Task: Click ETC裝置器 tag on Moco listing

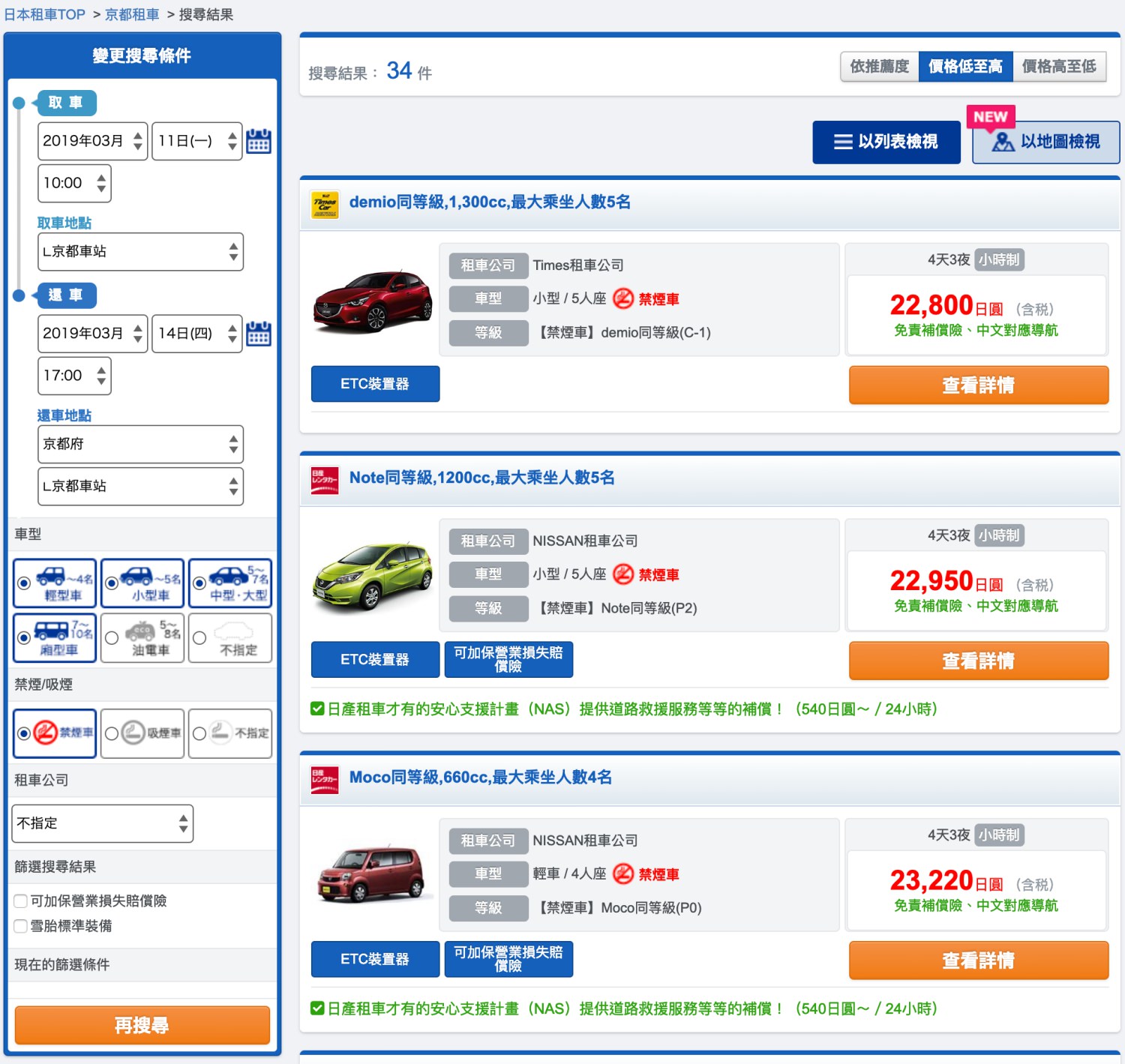Action: pyautogui.click(x=375, y=959)
